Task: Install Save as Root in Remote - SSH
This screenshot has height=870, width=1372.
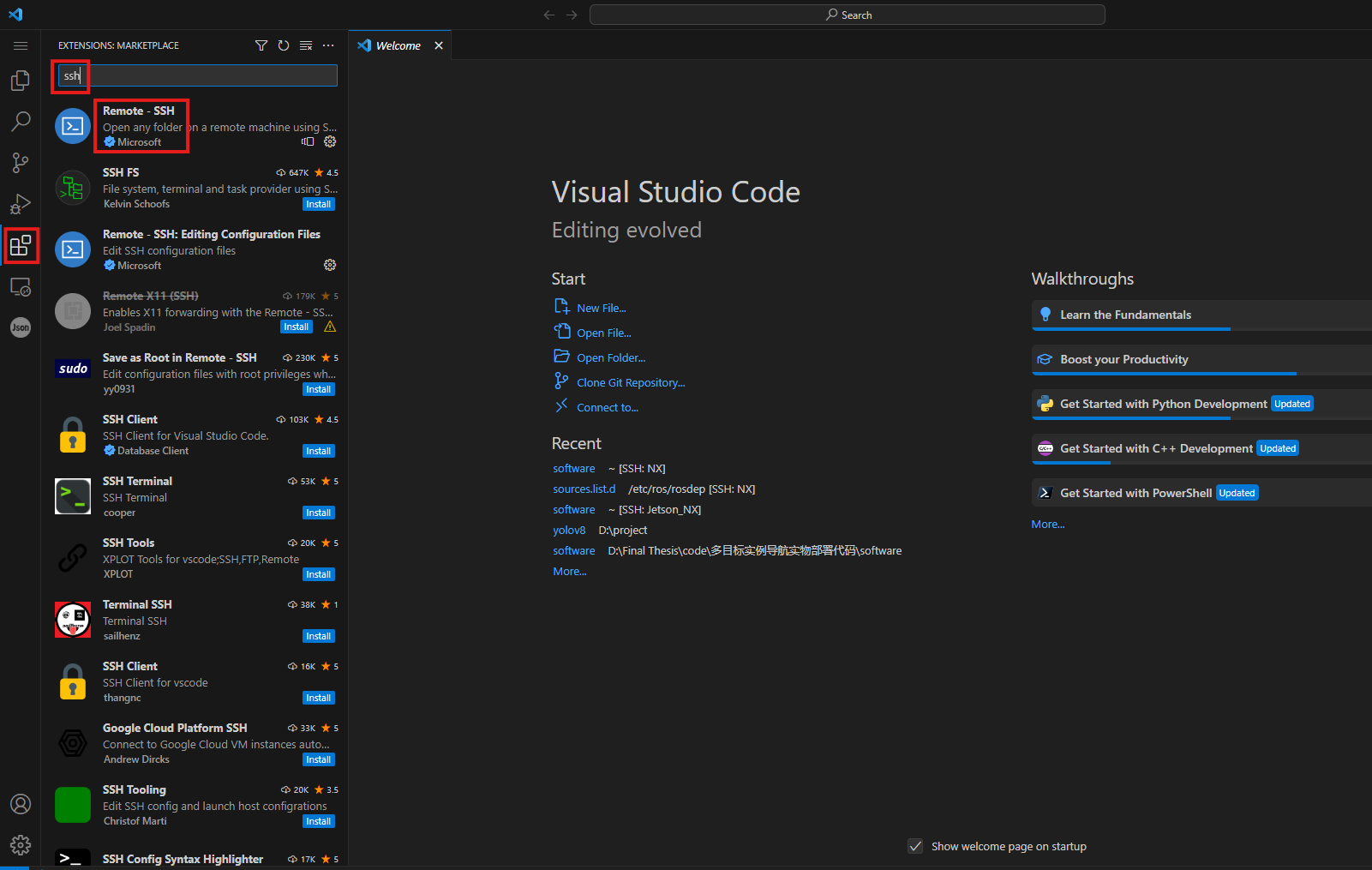Action: tap(319, 389)
